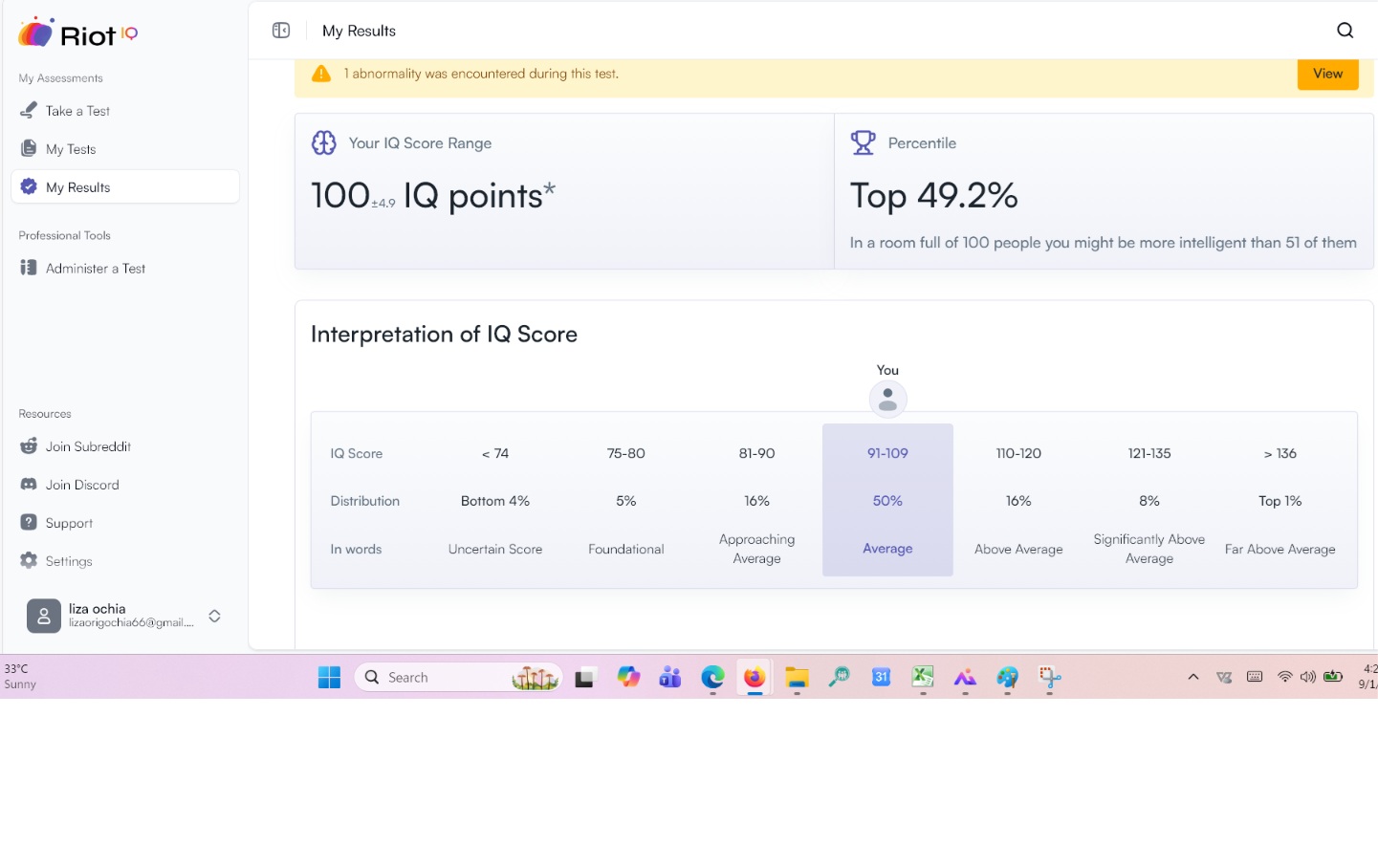Image resolution: width=1378 pixels, height=868 pixels.
Task: Click the Administer a Test icon
Action: click(x=29, y=268)
